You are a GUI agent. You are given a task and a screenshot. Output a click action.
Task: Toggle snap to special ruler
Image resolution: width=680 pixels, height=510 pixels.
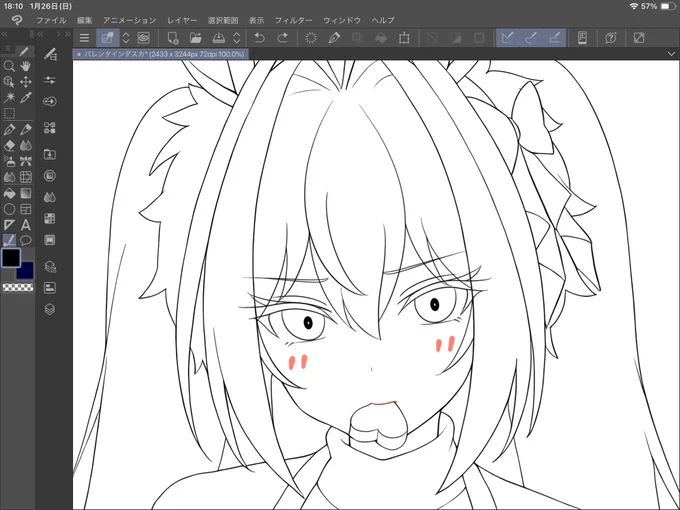531,38
